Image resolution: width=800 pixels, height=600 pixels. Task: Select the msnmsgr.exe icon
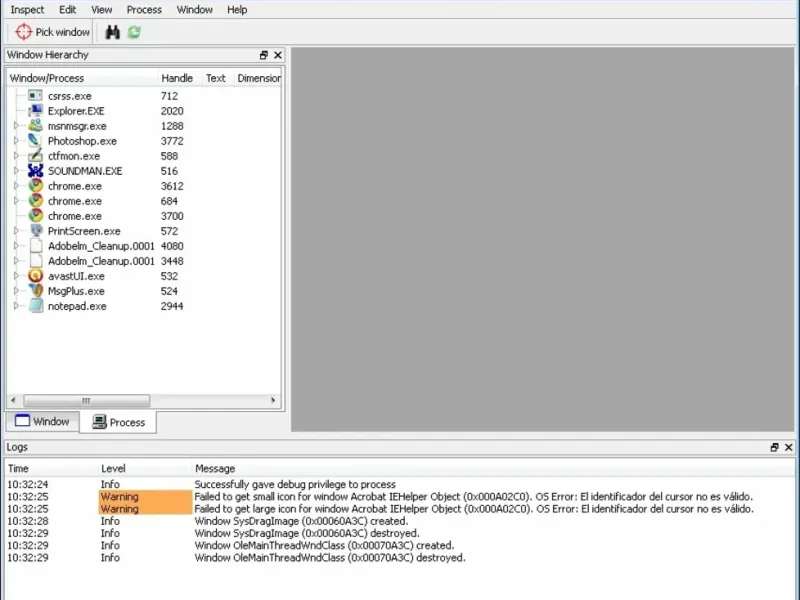pyautogui.click(x=35, y=126)
